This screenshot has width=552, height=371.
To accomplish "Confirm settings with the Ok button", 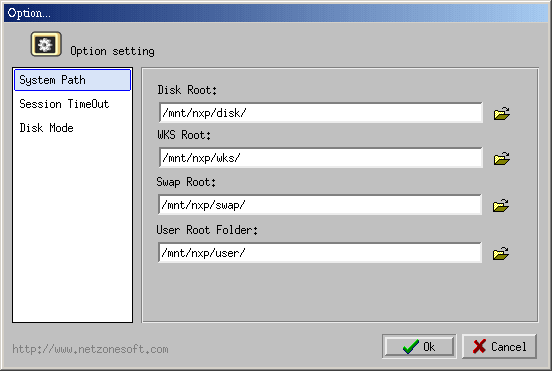I will 419,347.
